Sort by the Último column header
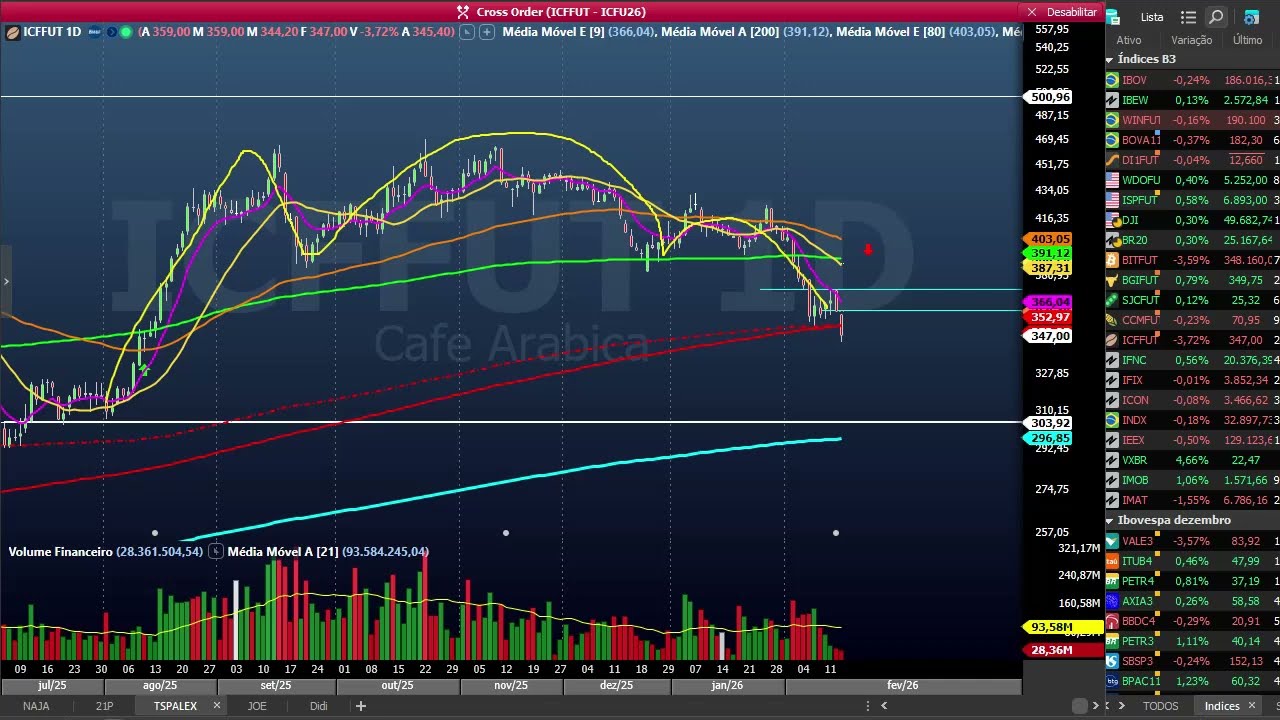Viewport: 1280px width, 720px height. [1247, 40]
